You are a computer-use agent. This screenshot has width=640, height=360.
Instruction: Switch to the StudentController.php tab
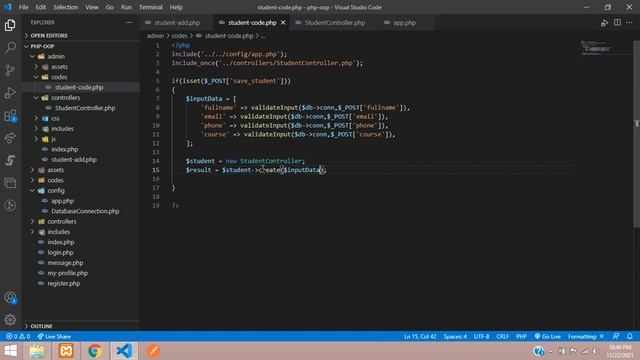click(335, 23)
